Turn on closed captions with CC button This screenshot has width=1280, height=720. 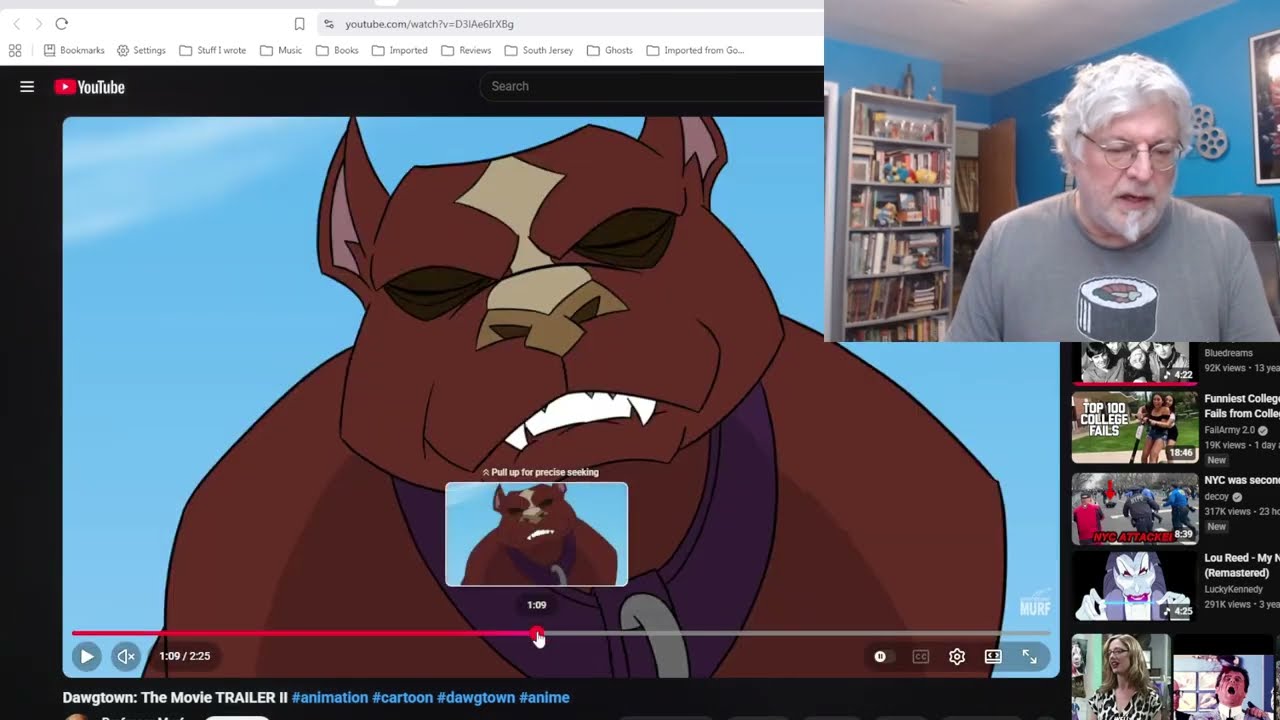click(x=921, y=657)
